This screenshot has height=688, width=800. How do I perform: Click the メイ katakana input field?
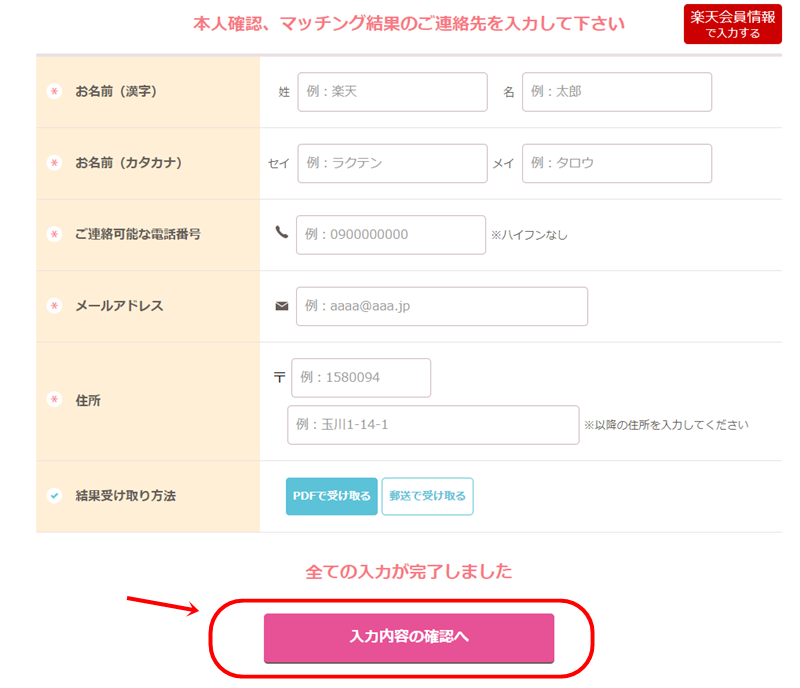click(617, 163)
